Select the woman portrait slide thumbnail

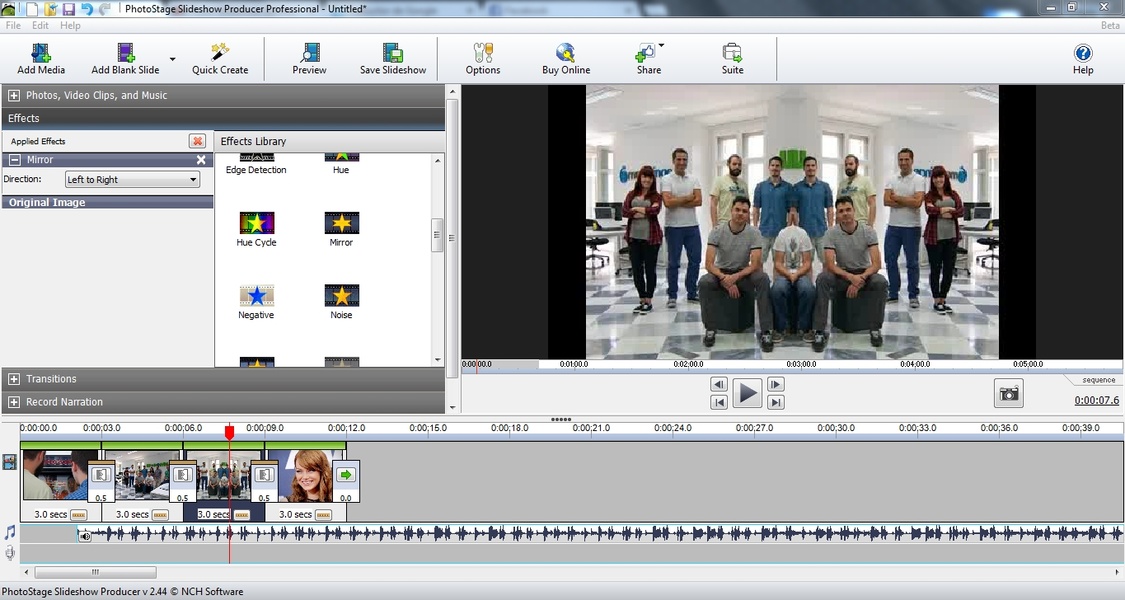coord(304,475)
